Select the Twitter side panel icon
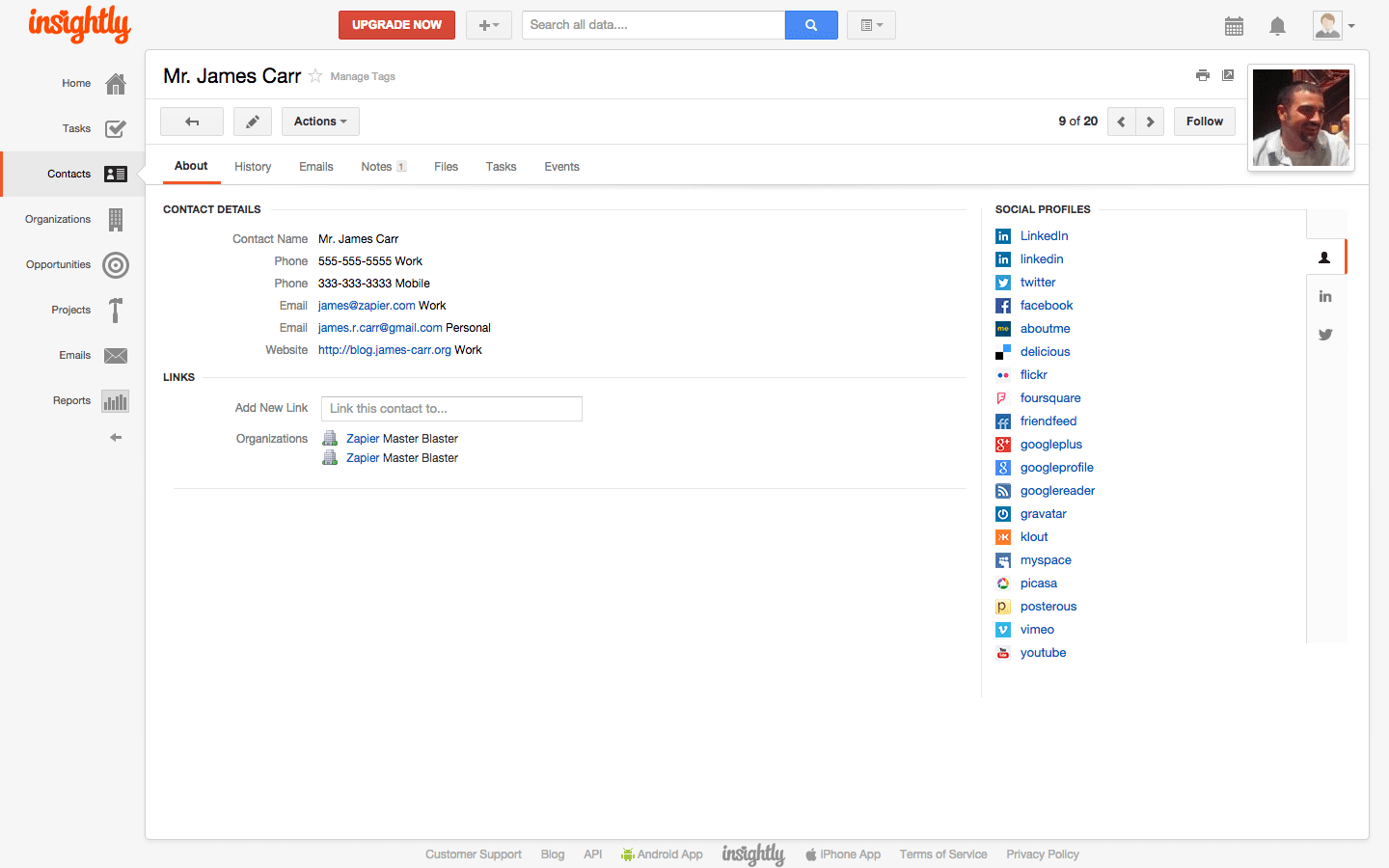1389x868 pixels. point(1325,335)
